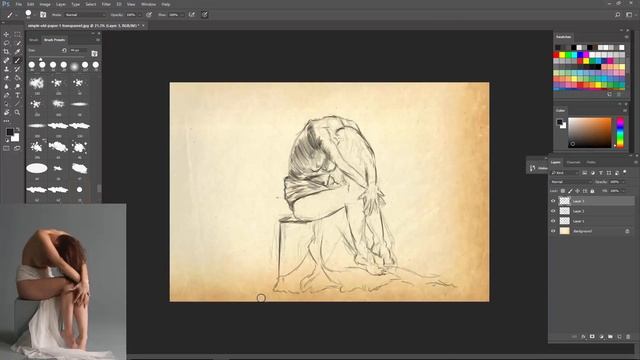Switch to the Channels tab
Viewport: 640px width, 360px height.
[573, 162]
